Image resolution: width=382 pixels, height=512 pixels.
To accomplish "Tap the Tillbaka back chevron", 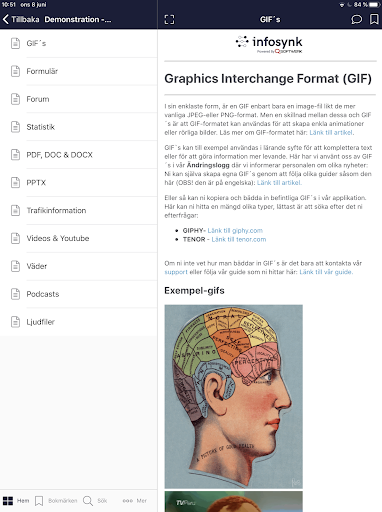I will [6, 19].
